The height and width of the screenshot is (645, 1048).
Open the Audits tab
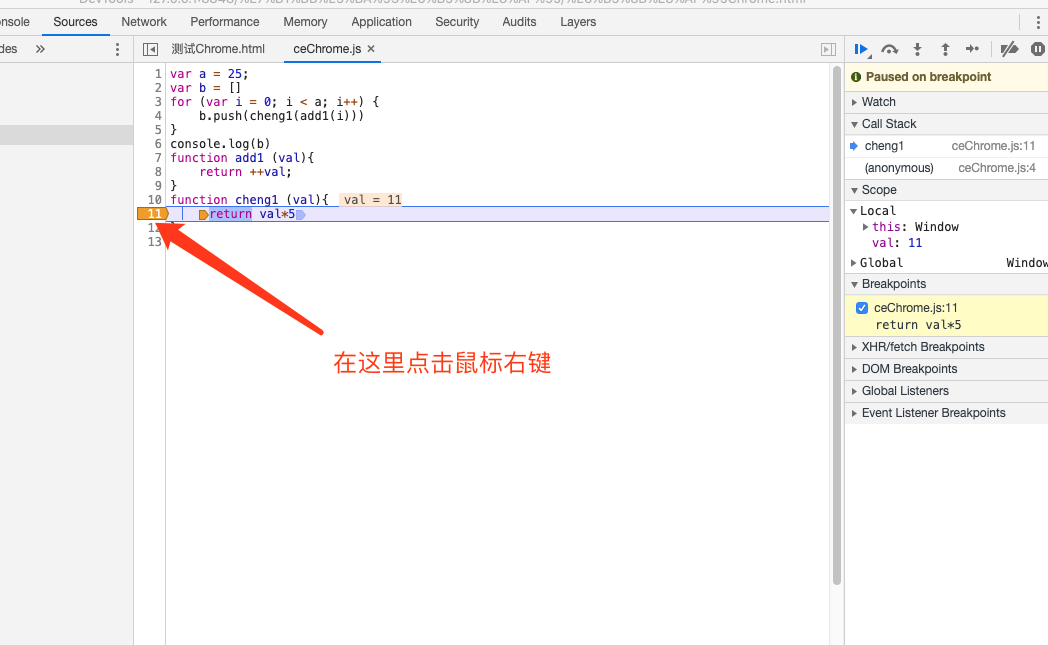pyautogui.click(x=519, y=22)
